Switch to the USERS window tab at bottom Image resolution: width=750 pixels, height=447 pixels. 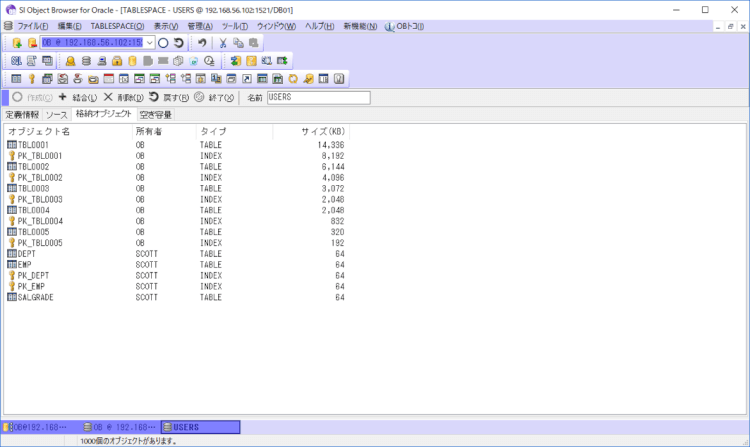pyautogui.click(x=200, y=427)
